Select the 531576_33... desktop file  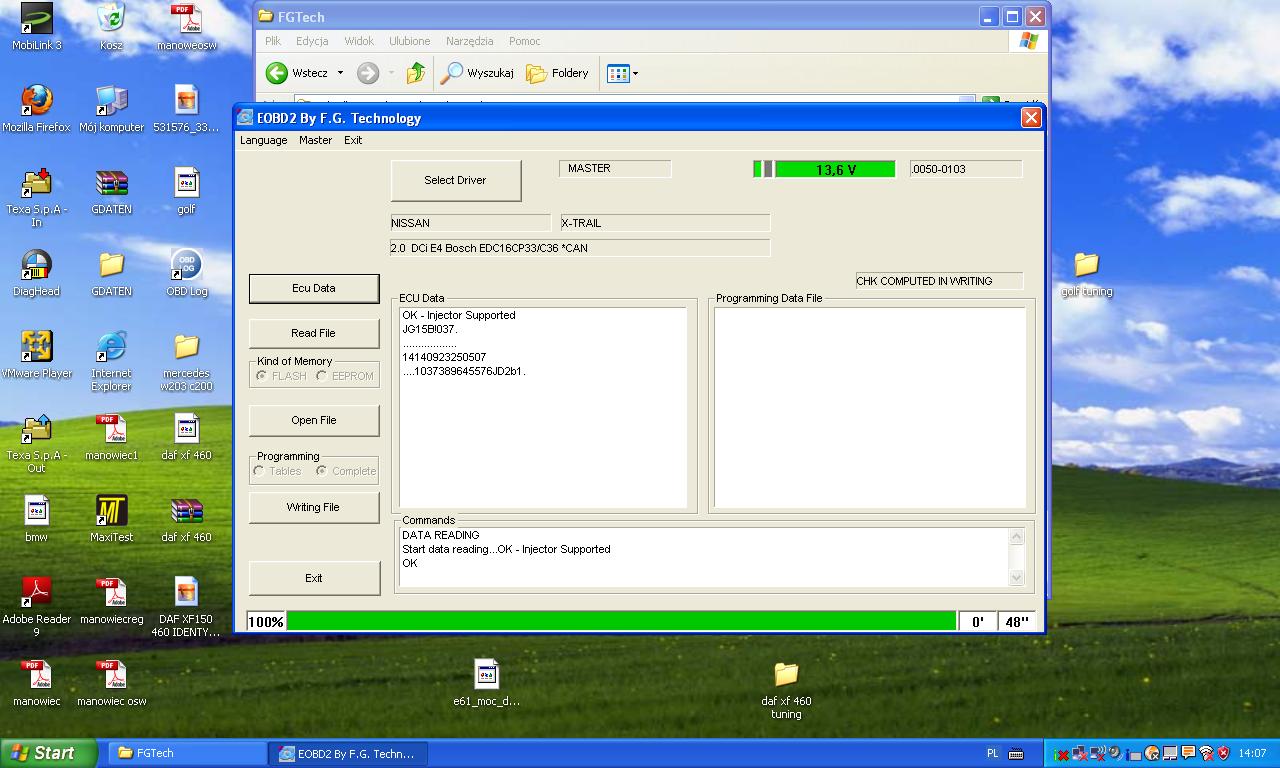pos(186,109)
